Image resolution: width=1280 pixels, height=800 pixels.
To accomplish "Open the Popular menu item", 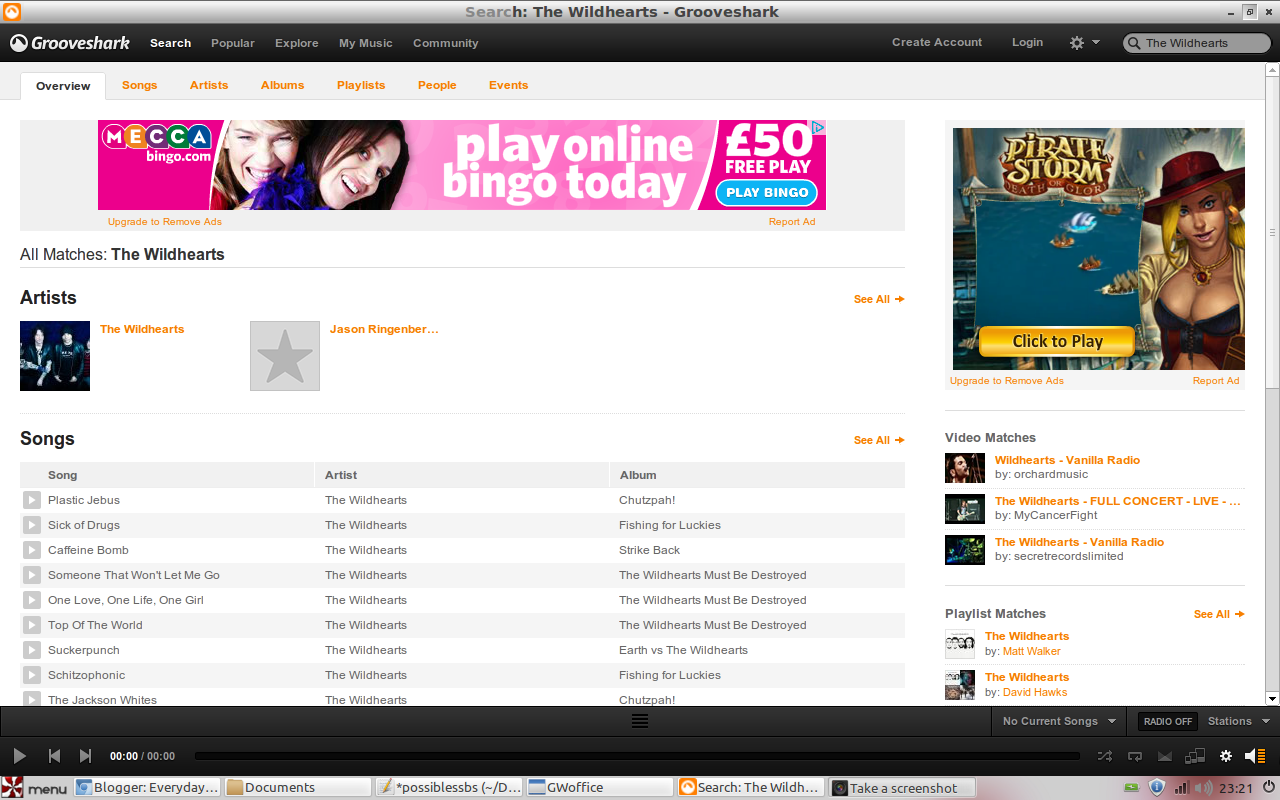I will tap(233, 43).
